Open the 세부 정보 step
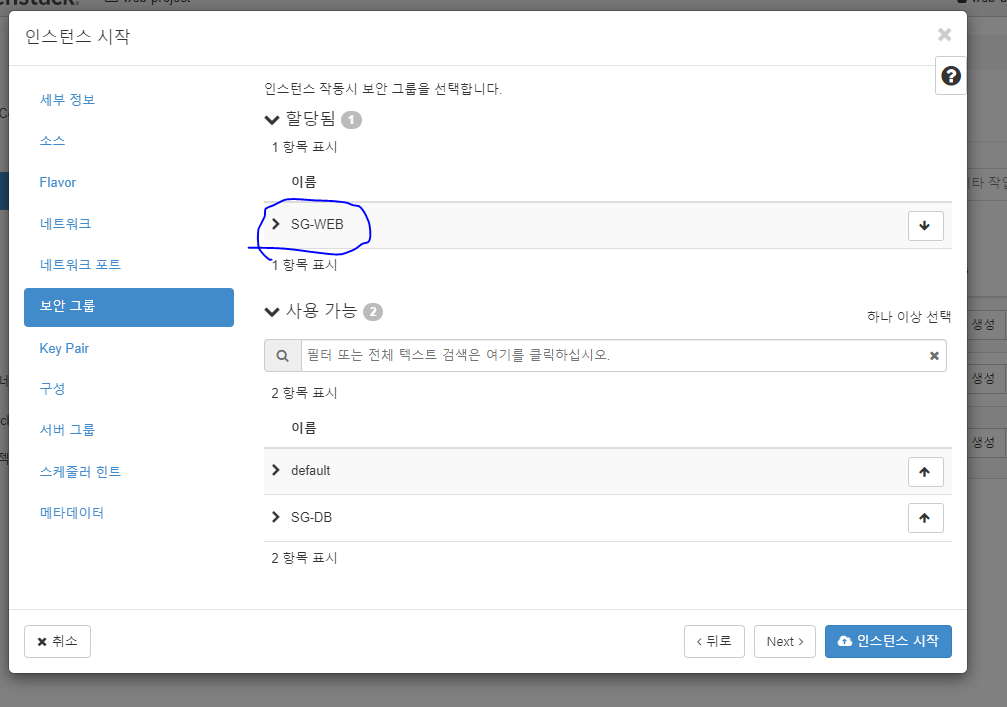Screen dimensions: 1007x707 67,100
